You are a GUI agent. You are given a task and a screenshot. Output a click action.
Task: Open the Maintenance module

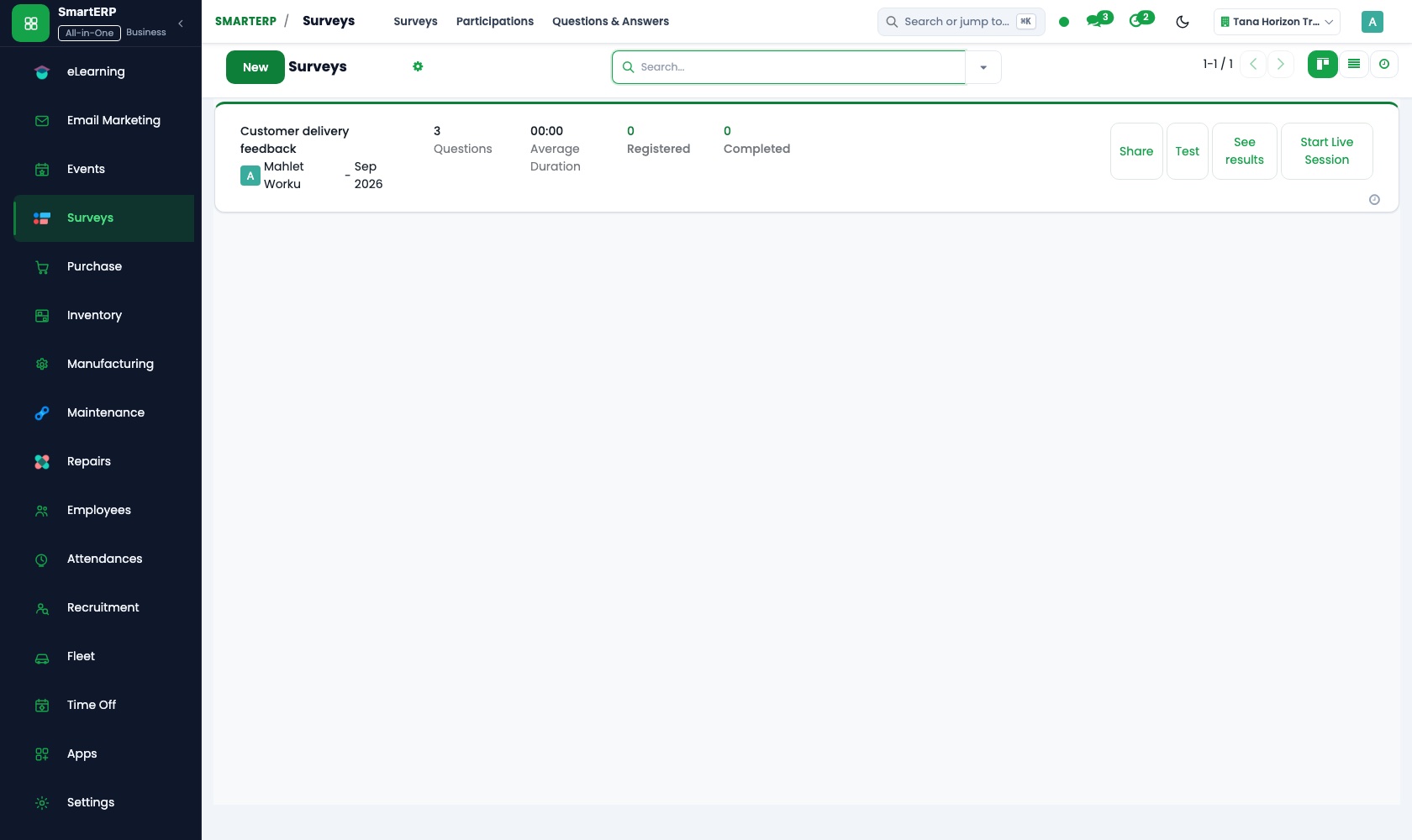coord(104,412)
